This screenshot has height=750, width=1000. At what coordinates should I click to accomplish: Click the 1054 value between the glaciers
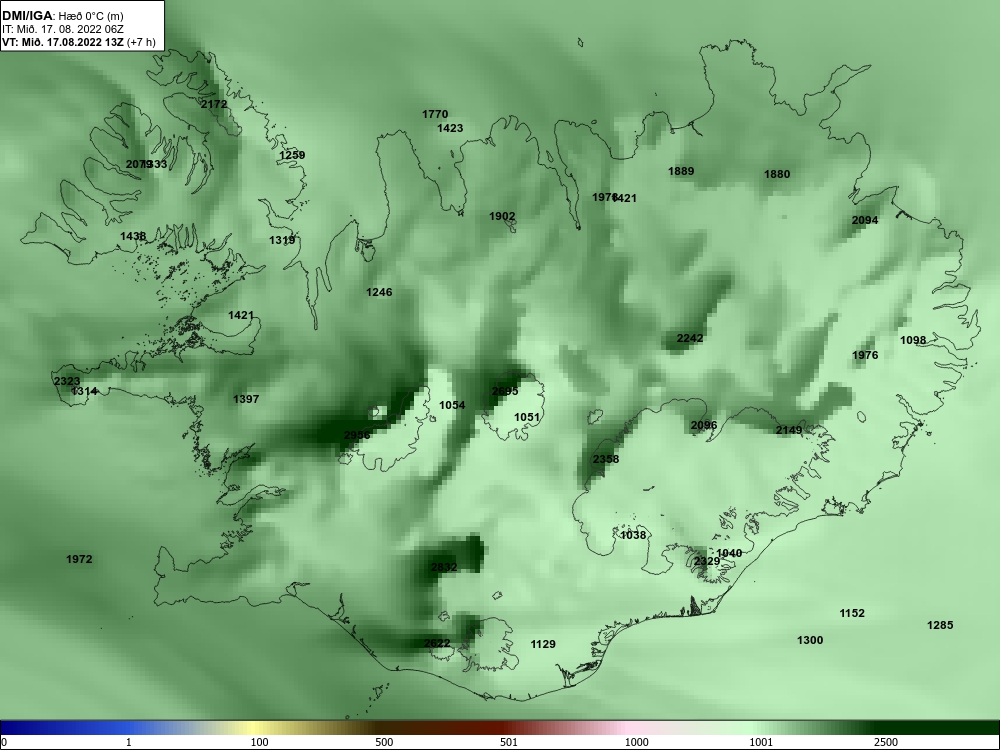coord(452,405)
